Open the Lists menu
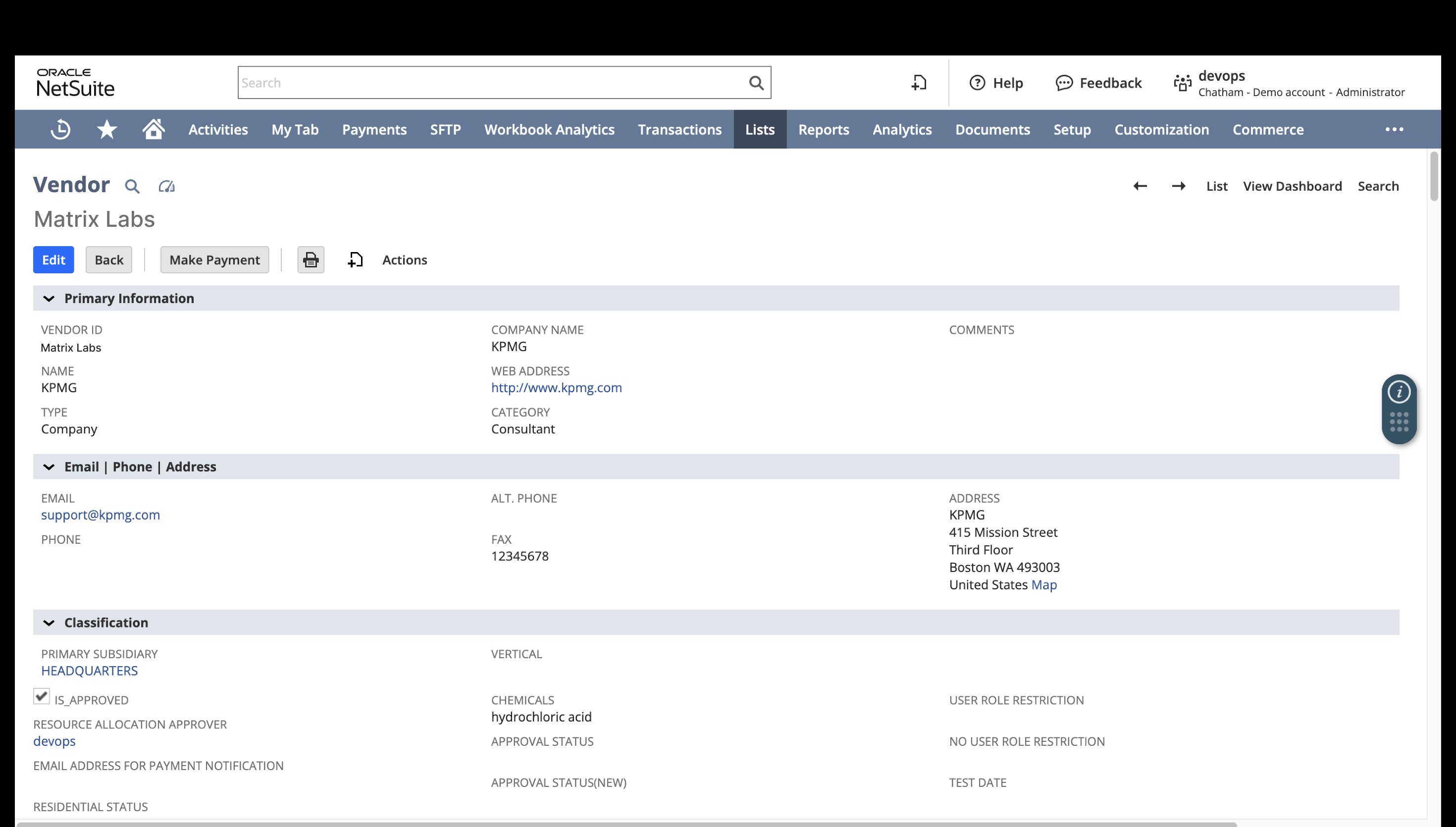Image resolution: width=1456 pixels, height=827 pixels. click(x=760, y=130)
